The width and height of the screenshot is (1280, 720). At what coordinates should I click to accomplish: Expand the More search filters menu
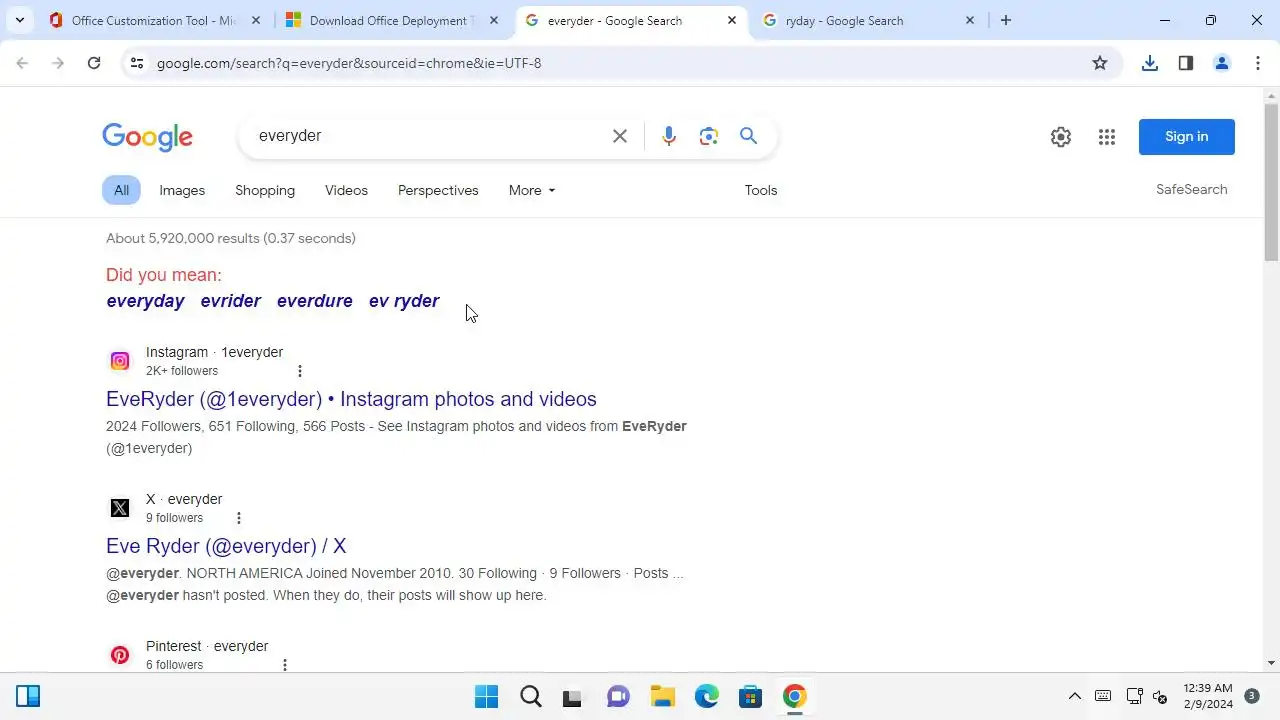click(531, 190)
